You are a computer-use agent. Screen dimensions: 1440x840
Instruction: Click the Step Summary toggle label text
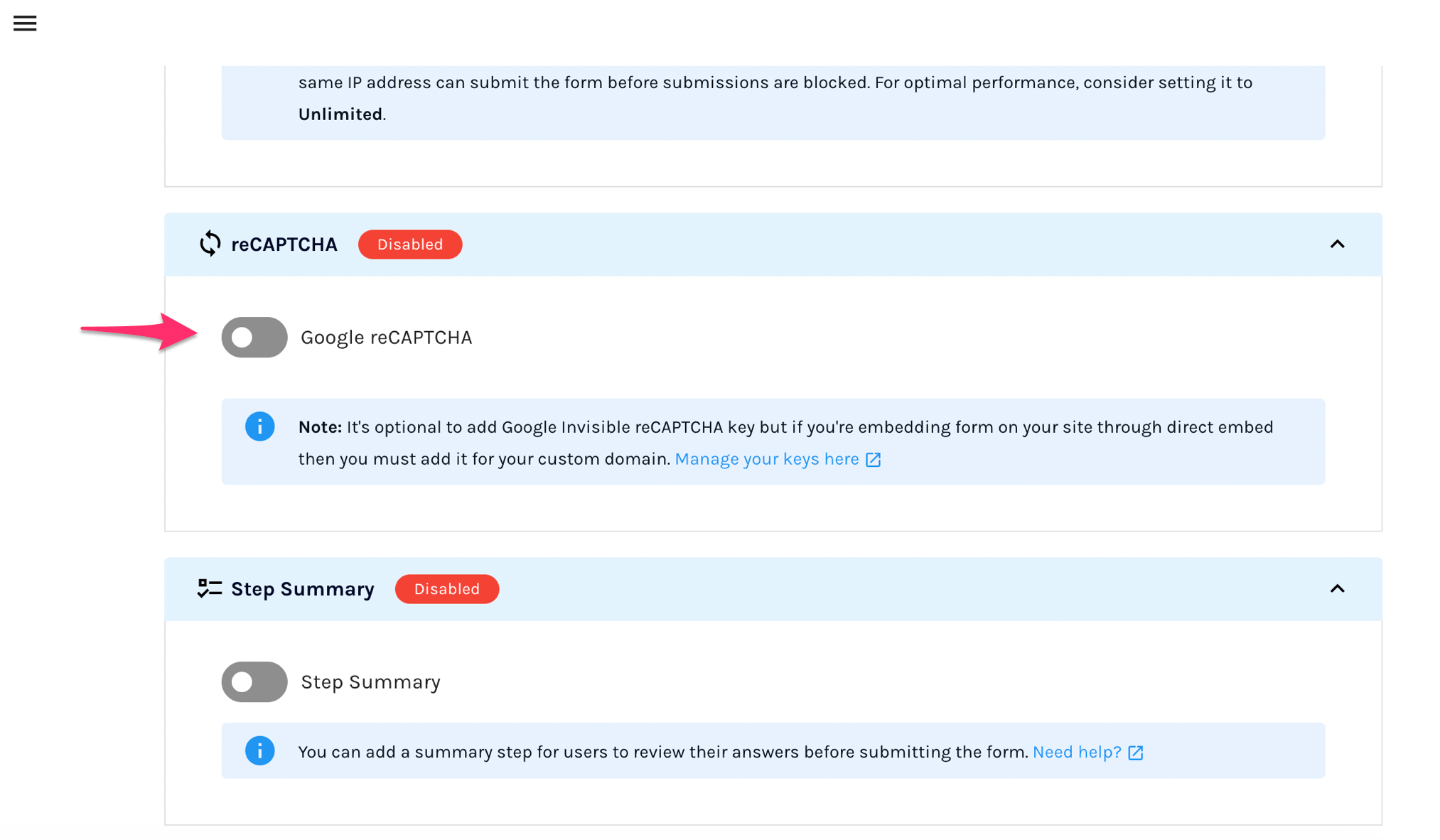pyautogui.click(x=370, y=682)
